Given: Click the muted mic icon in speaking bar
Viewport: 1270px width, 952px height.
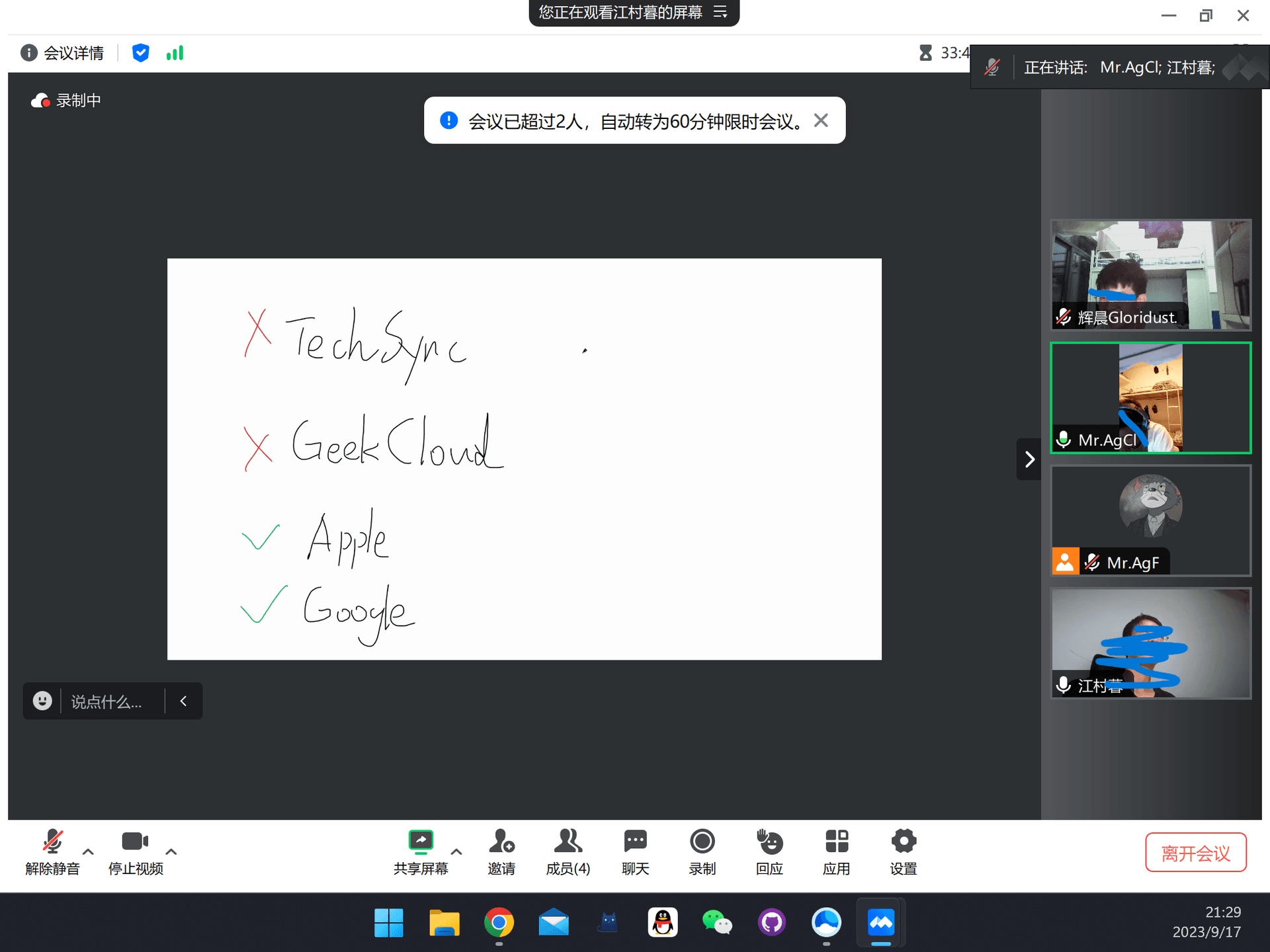Looking at the screenshot, I should tap(992, 67).
